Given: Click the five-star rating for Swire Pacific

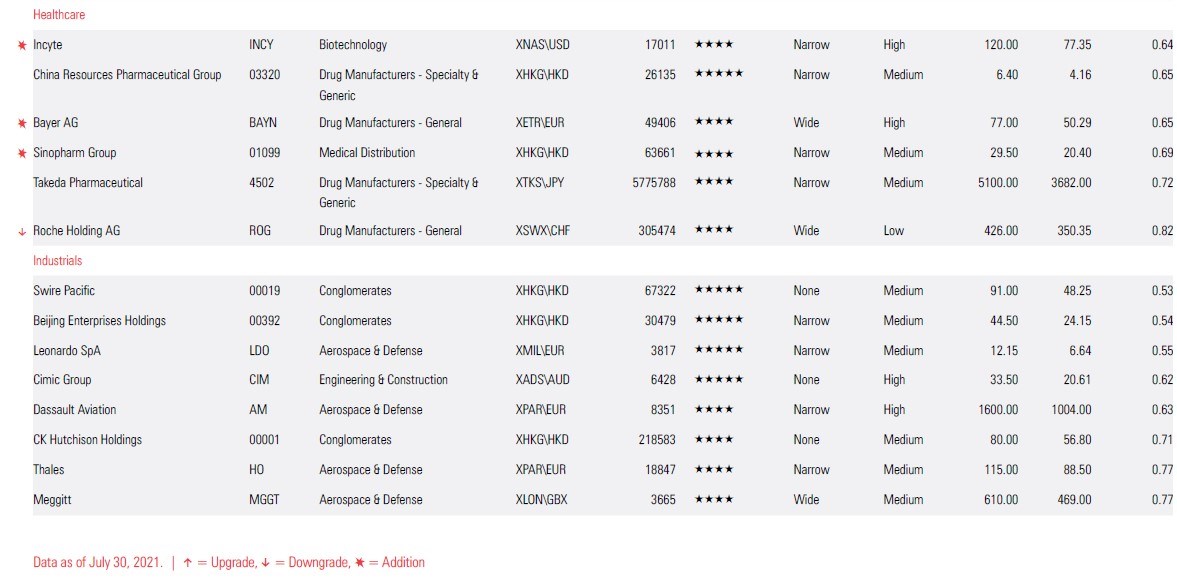Looking at the screenshot, I should click(x=718, y=290).
